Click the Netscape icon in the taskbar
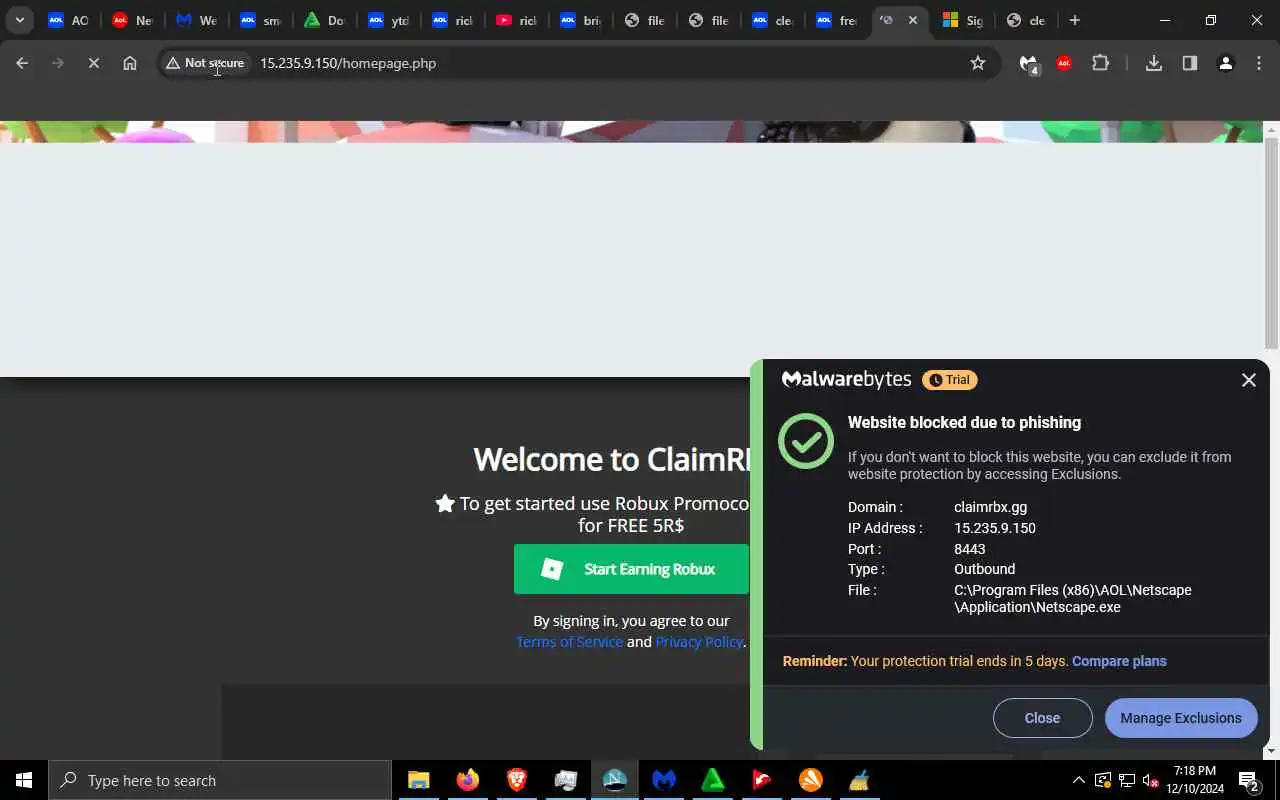 [614, 780]
